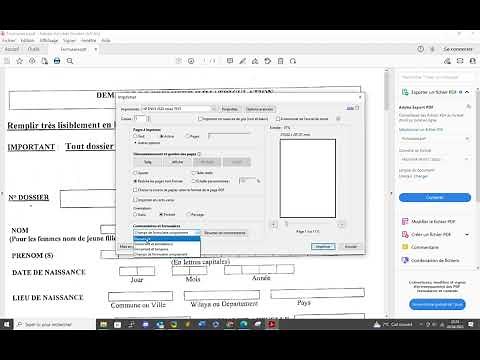This screenshot has height=360, width=480.
Task: Click the upload cloud icon in toolbar
Action: 32,61
